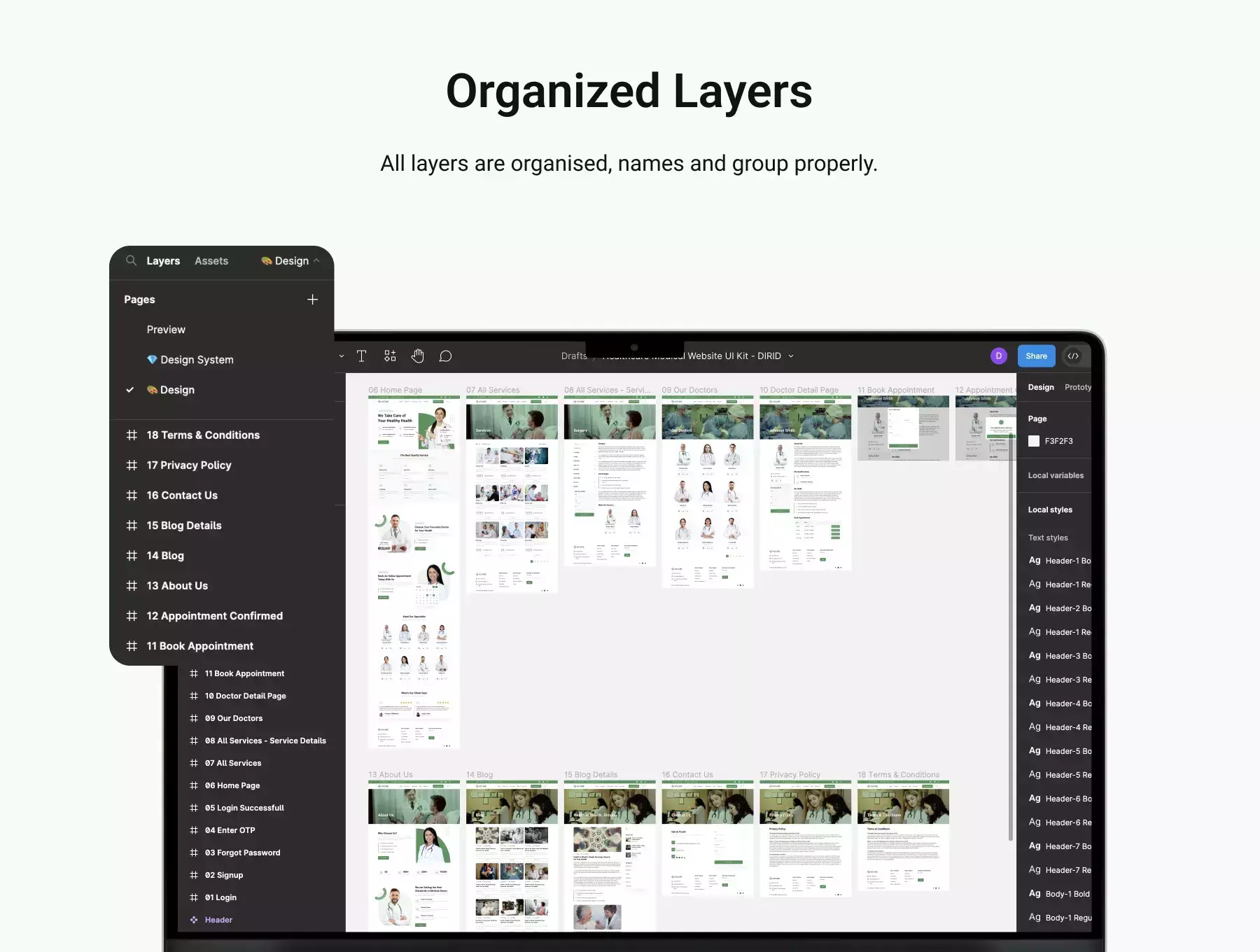Screen dimensions: 1260x952
Task: Click checkmark beside the Design page
Action: point(129,390)
